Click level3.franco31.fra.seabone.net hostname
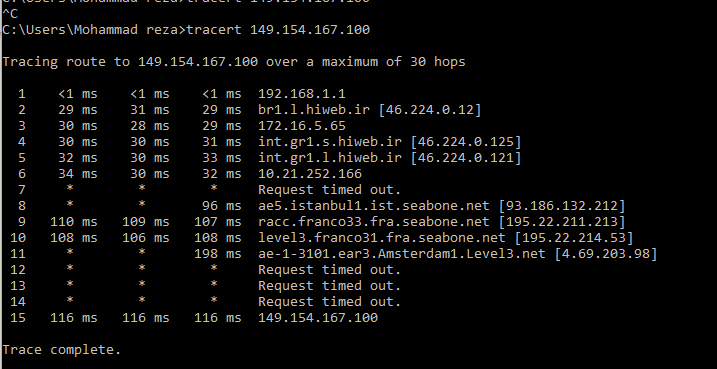The height and width of the screenshot is (369, 717). pos(382,238)
